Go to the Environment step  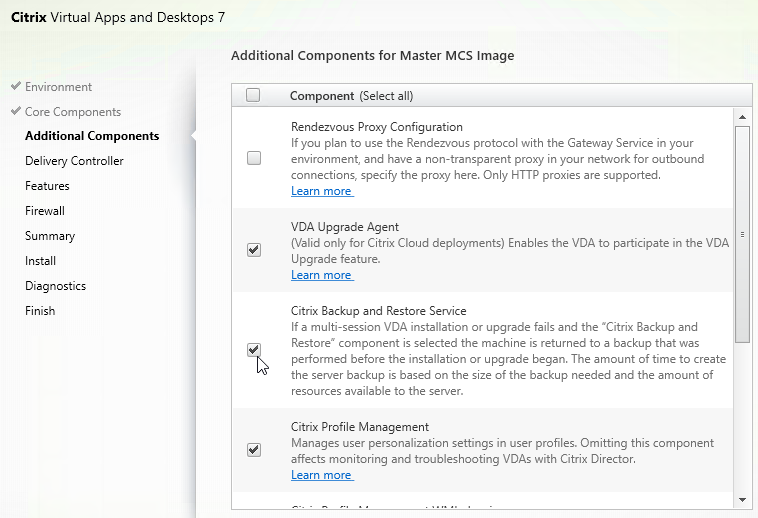(x=58, y=87)
